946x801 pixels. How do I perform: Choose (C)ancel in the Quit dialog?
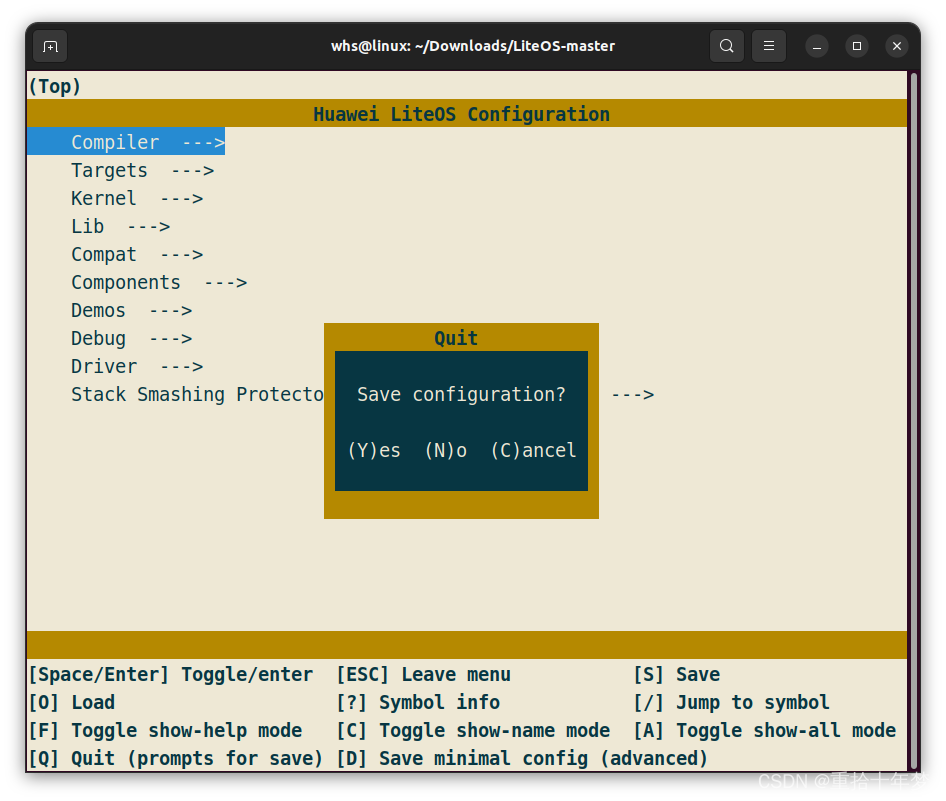click(x=533, y=451)
